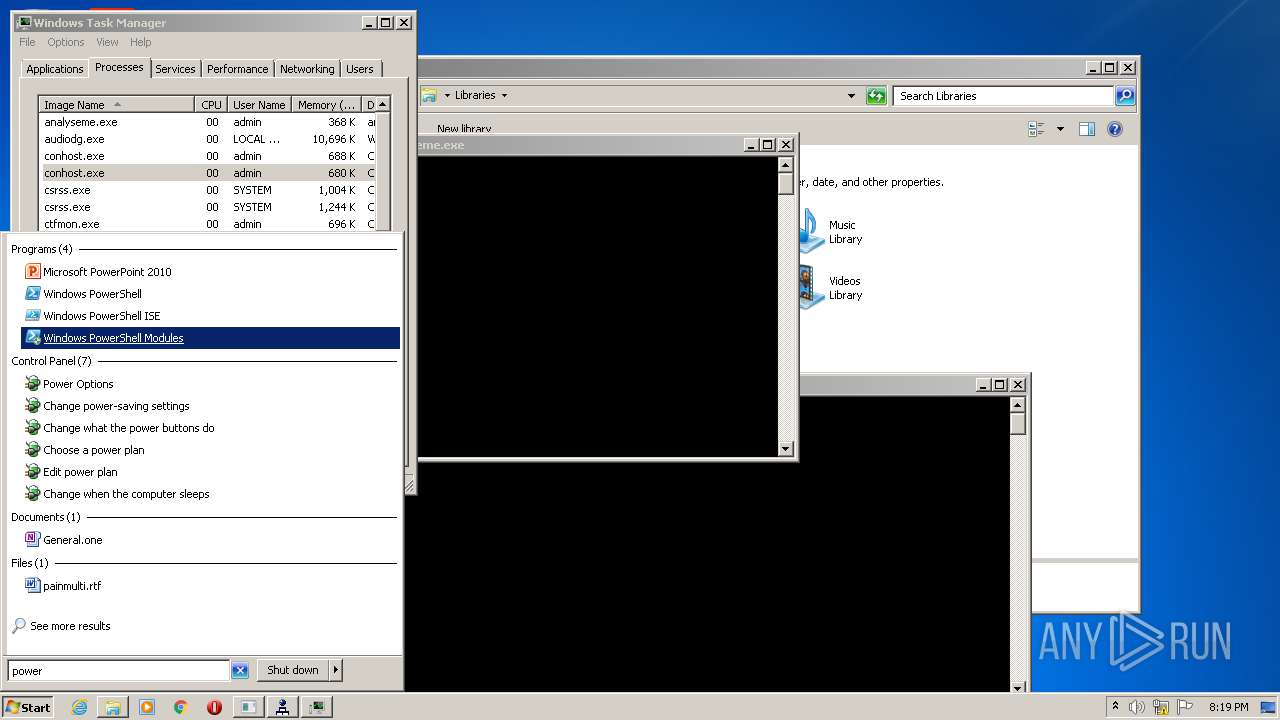Open address bar history dropdown in Explorer

[851, 96]
